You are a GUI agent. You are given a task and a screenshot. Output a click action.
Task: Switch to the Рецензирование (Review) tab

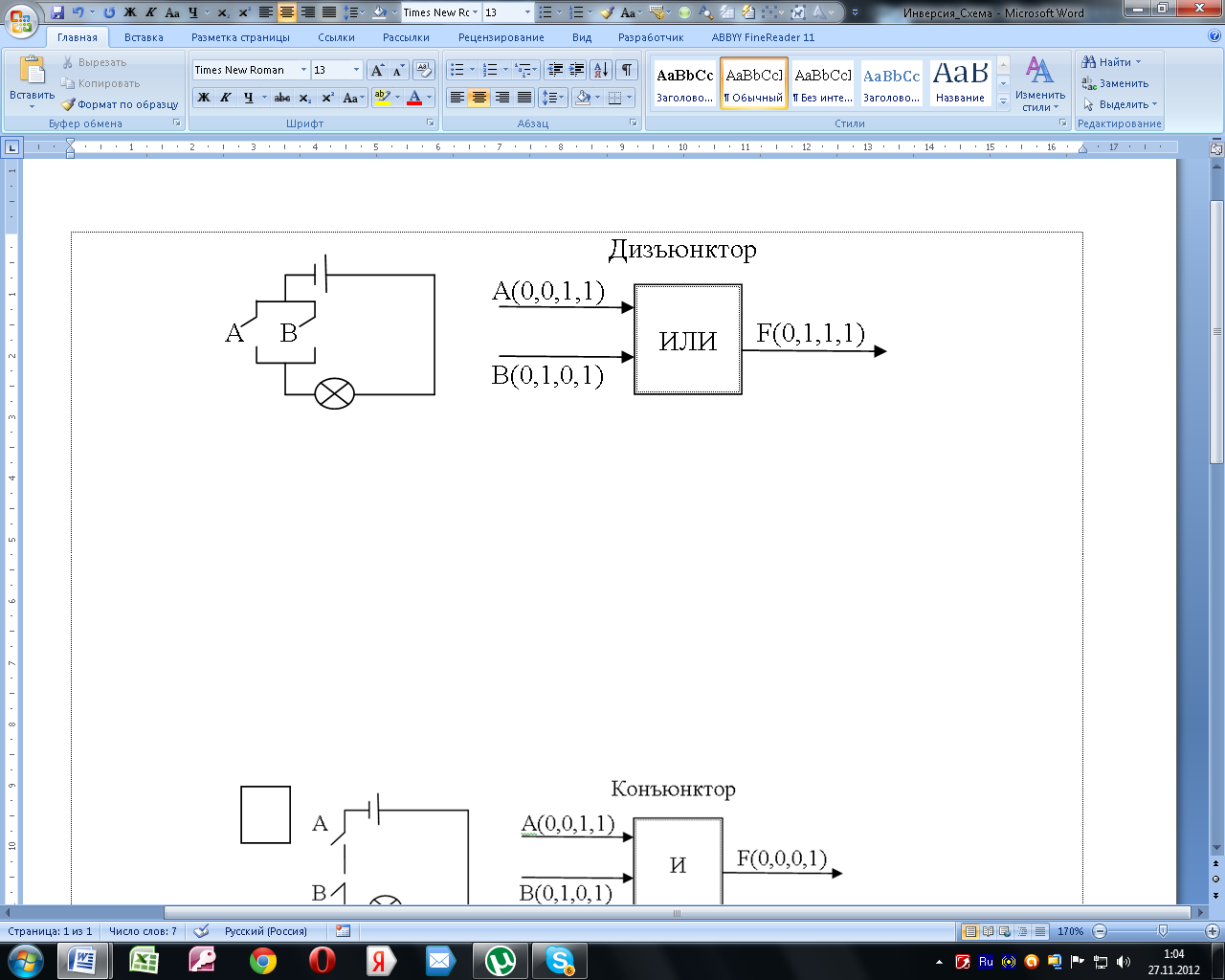[x=501, y=37]
